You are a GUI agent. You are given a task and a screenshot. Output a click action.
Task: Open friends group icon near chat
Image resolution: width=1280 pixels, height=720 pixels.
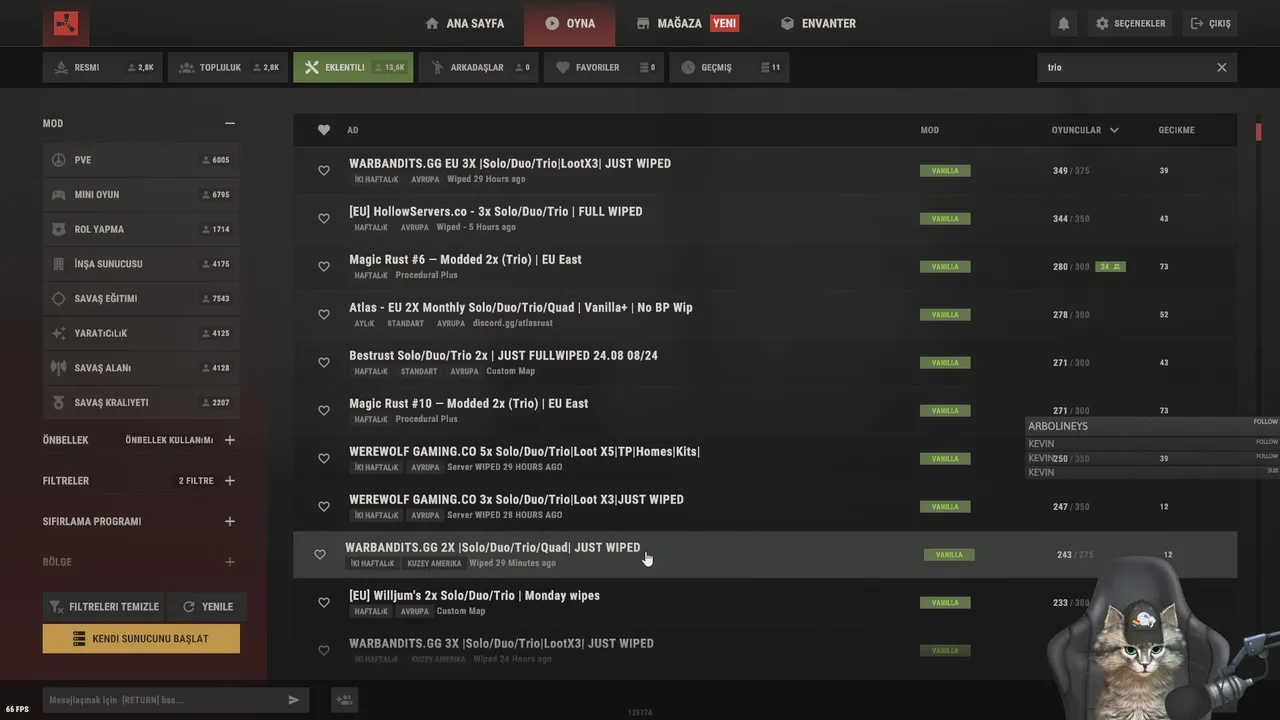pos(345,700)
